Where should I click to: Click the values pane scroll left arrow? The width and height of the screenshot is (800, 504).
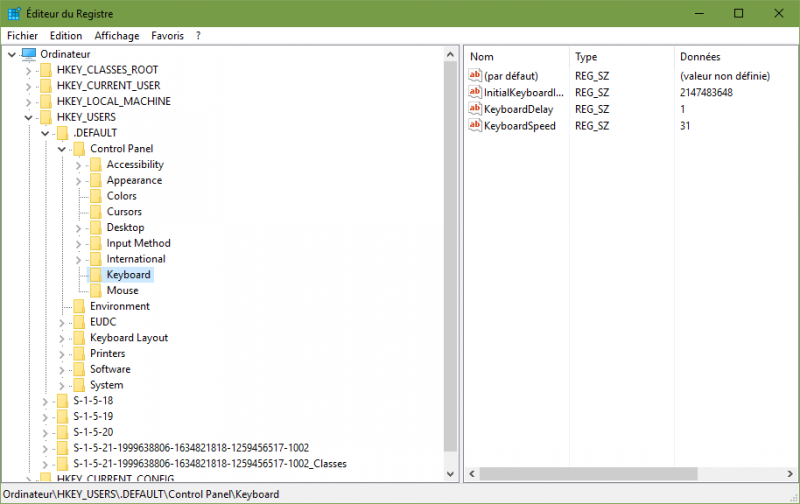472,474
